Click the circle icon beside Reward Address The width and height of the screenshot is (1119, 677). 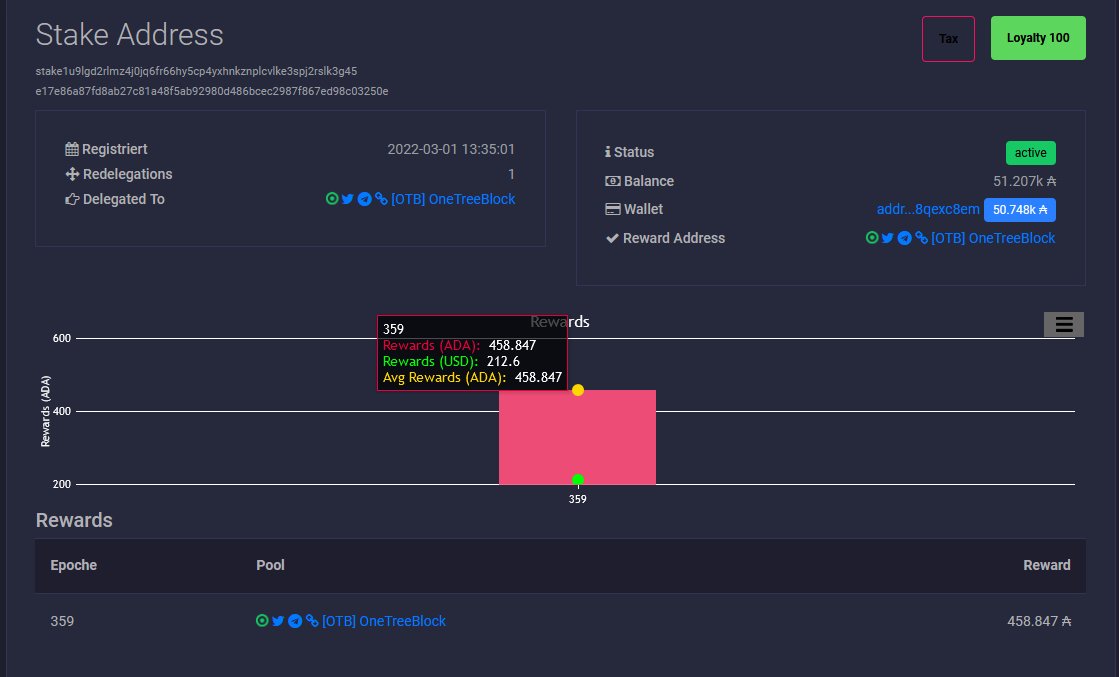872,238
